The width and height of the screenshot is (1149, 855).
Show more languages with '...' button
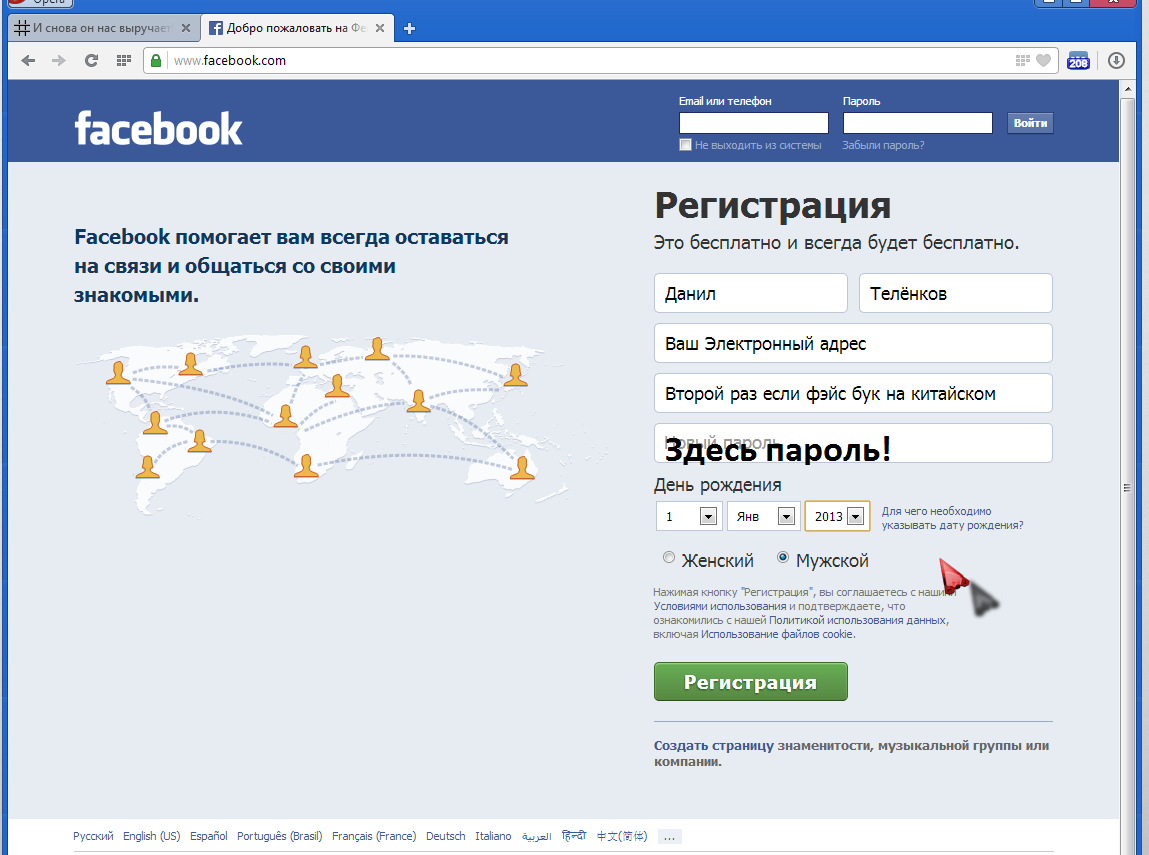[x=669, y=837]
